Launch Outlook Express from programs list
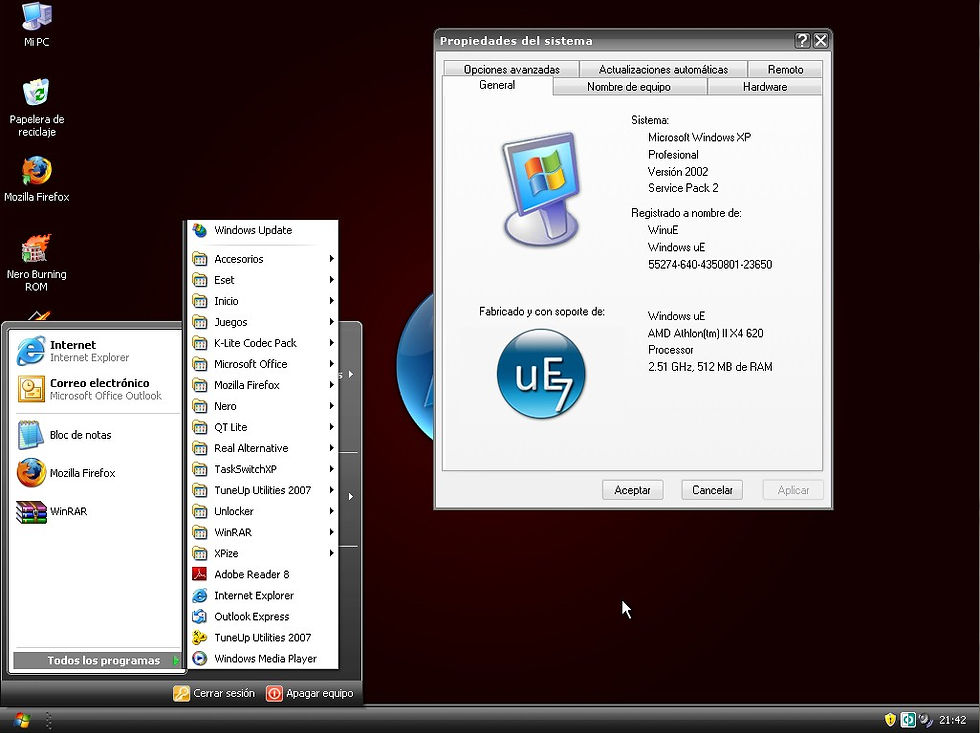 (x=262, y=617)
